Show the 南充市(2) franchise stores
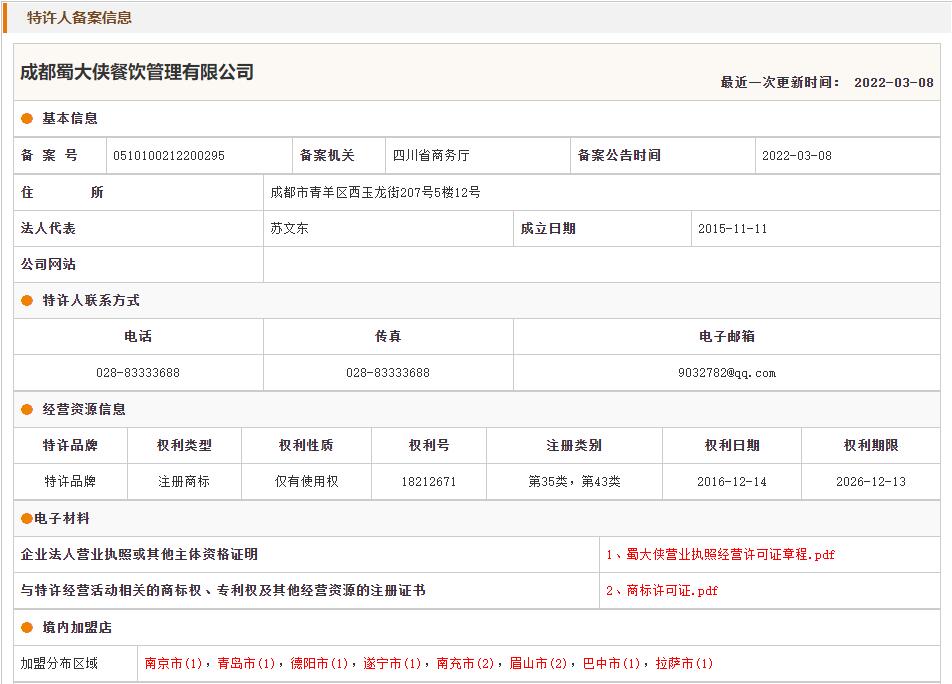The height and width of the screenshot is (684, 952). pos(465,663)
